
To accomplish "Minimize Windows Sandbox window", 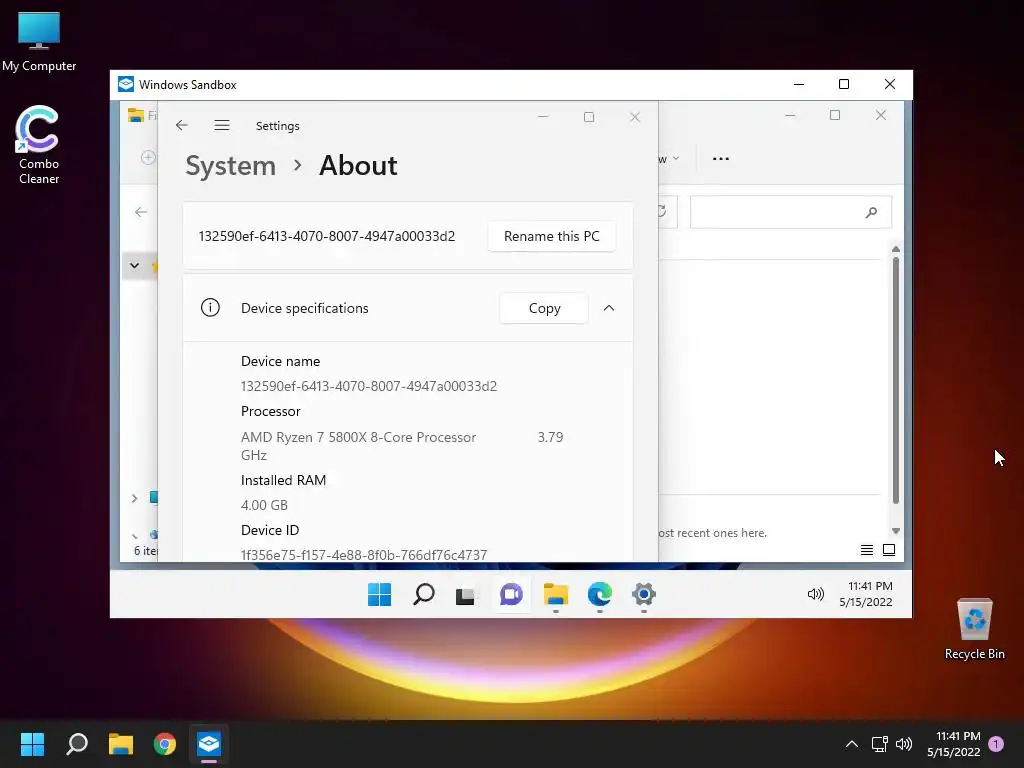I will tap(799, 84).
